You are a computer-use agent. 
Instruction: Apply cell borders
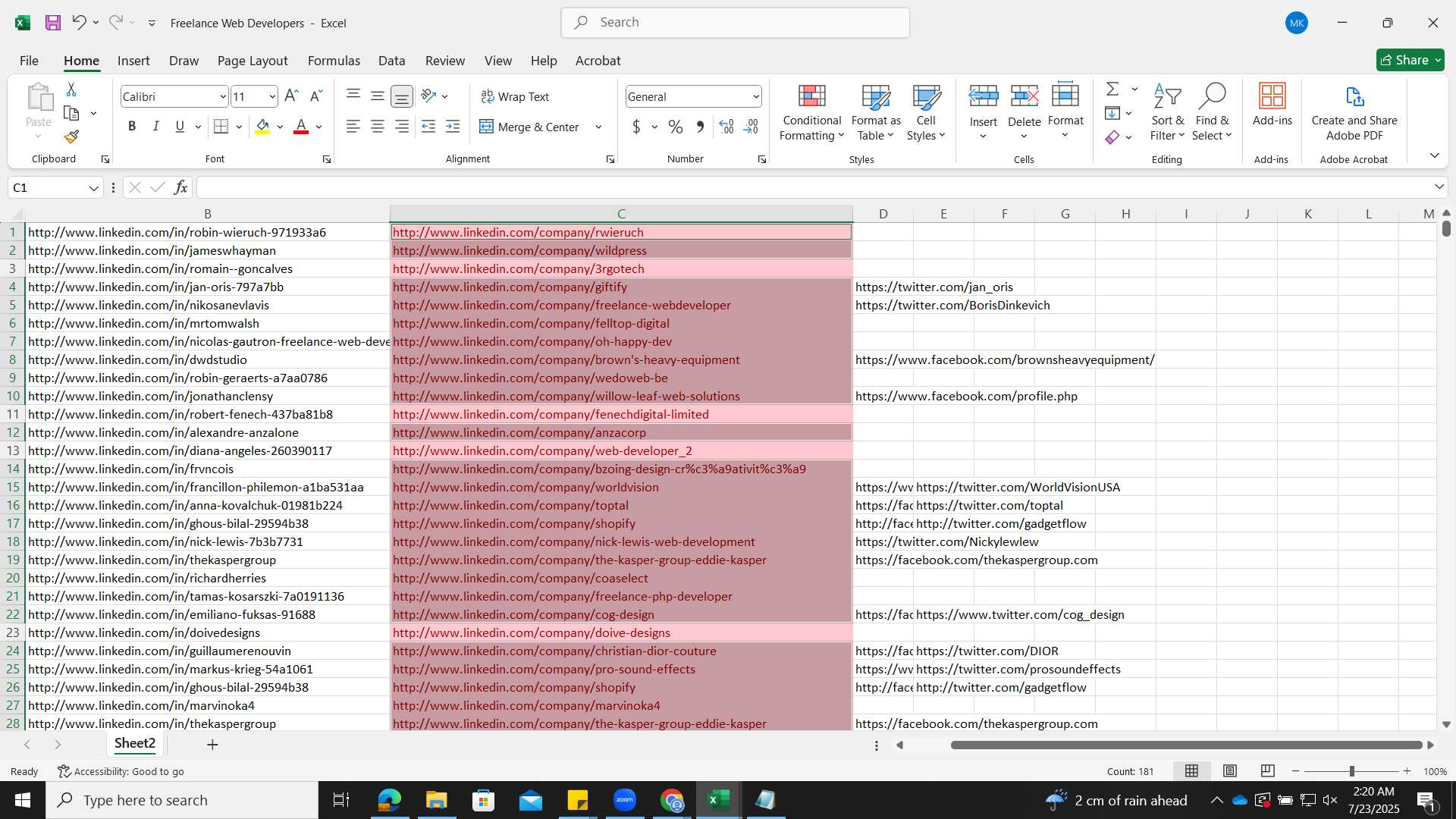(x=221, y=127)
